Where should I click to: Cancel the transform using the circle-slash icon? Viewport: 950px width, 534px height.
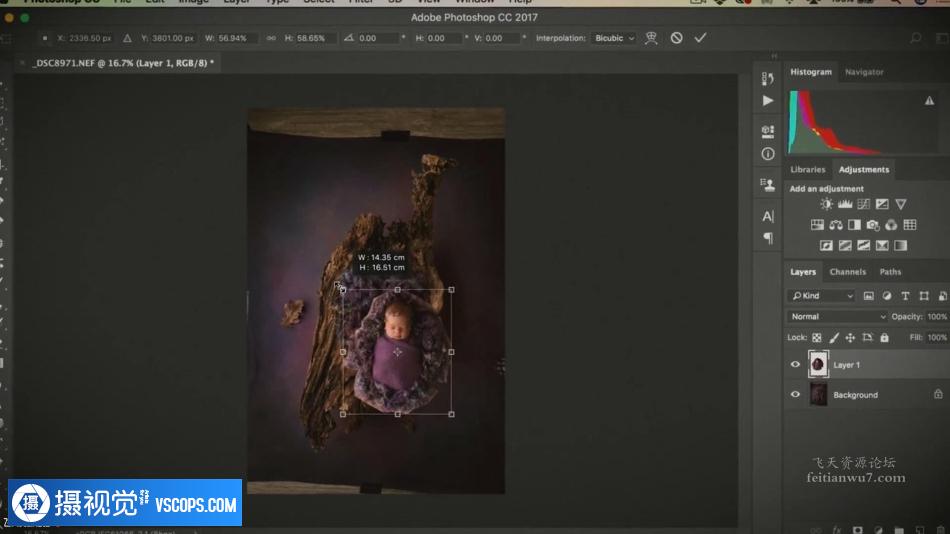coord(677,38)
